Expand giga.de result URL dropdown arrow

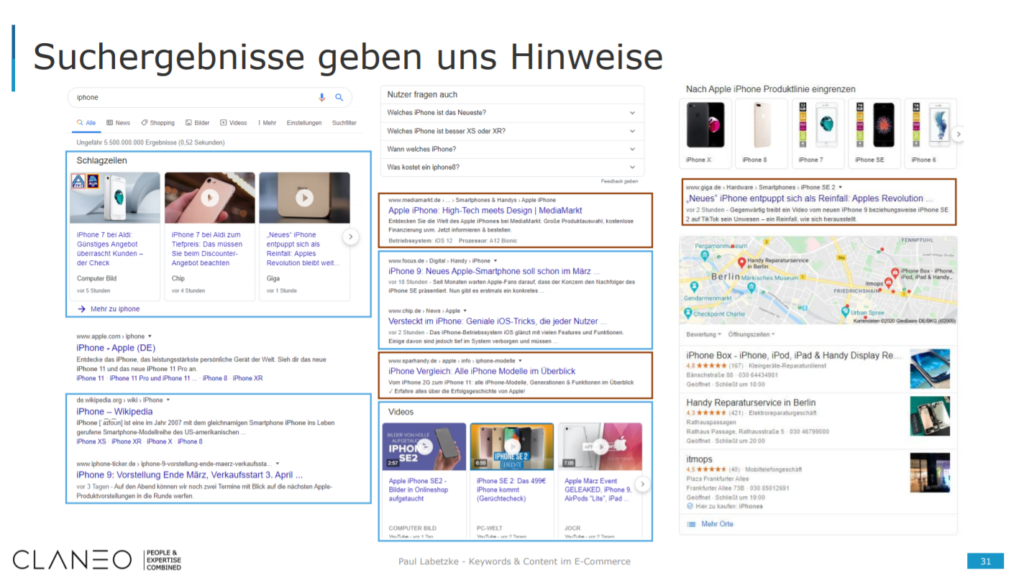840,187
